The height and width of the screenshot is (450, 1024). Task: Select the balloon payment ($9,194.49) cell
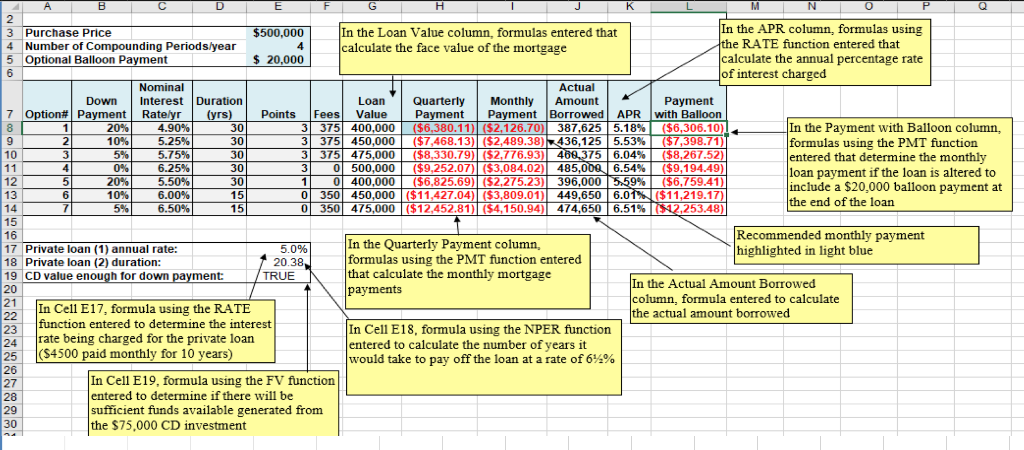[689, 169]
